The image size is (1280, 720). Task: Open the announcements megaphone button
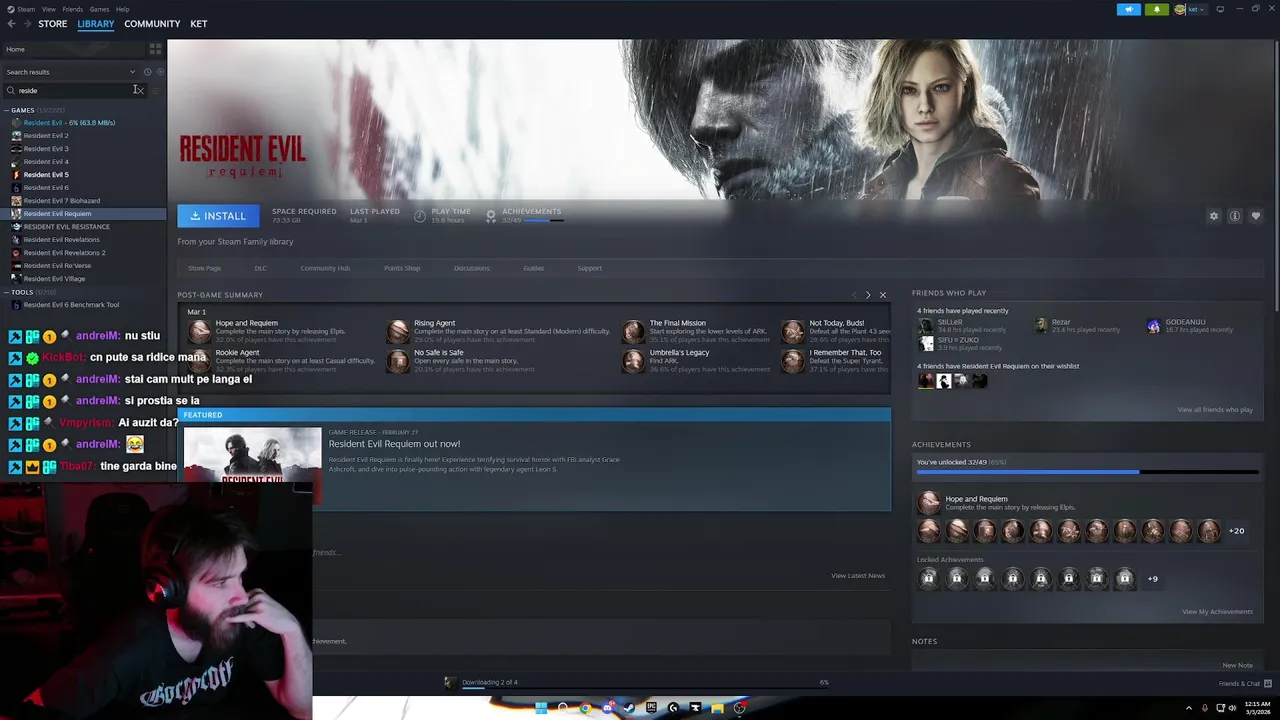(x=1128, y=9)
